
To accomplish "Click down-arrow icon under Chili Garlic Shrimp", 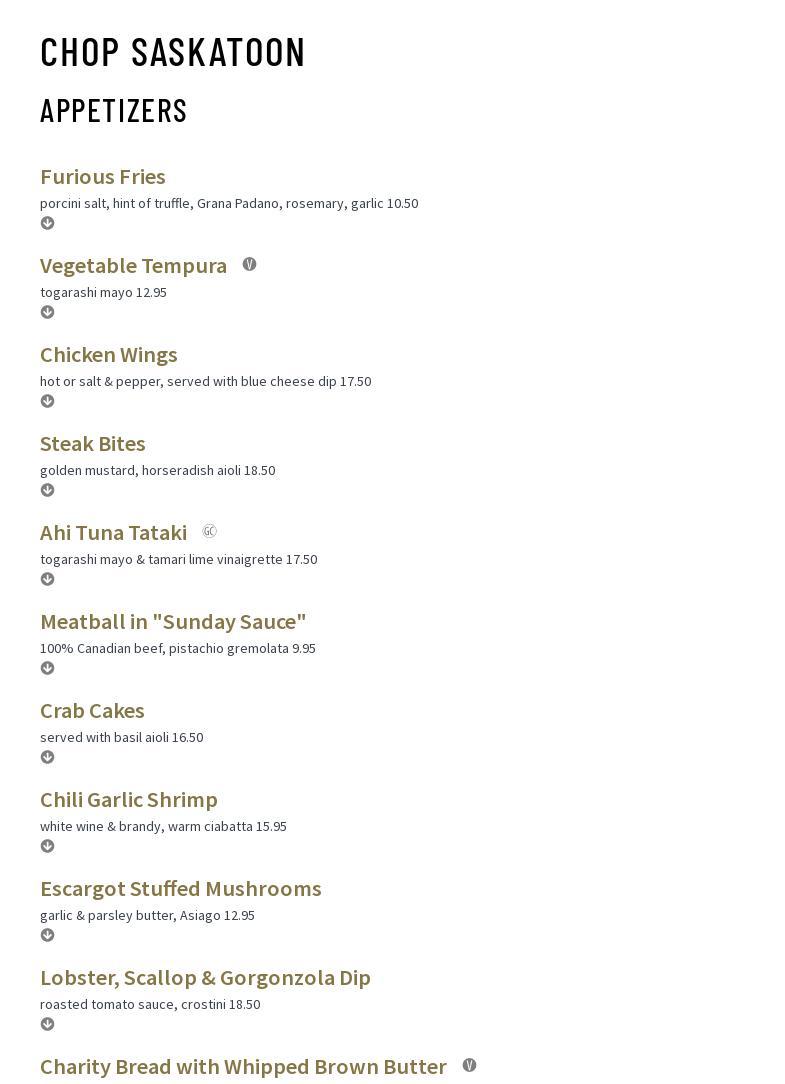I will pos(47,846).
